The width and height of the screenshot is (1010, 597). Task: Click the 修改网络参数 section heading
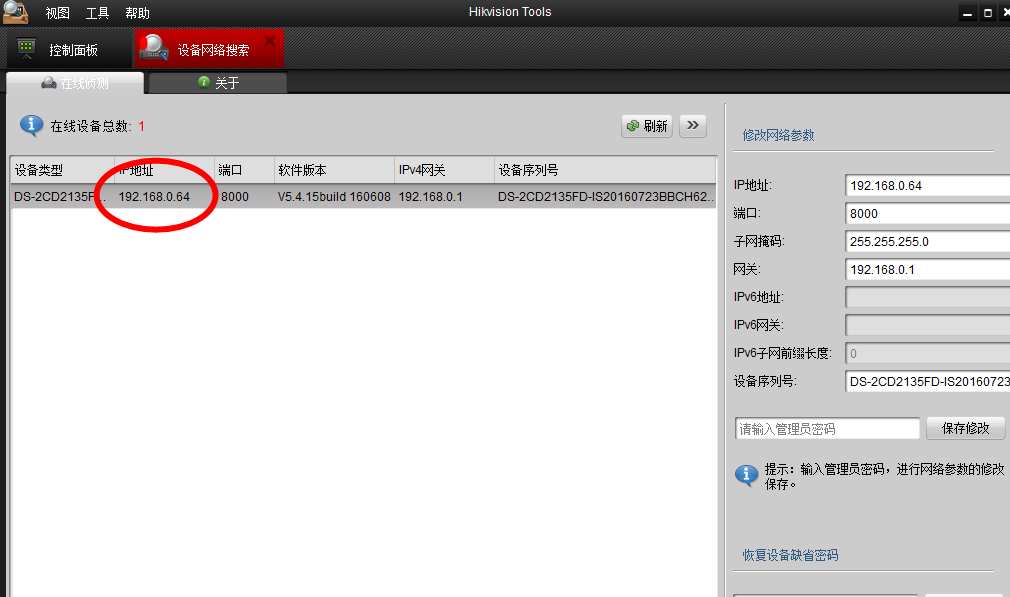[778, 135]
